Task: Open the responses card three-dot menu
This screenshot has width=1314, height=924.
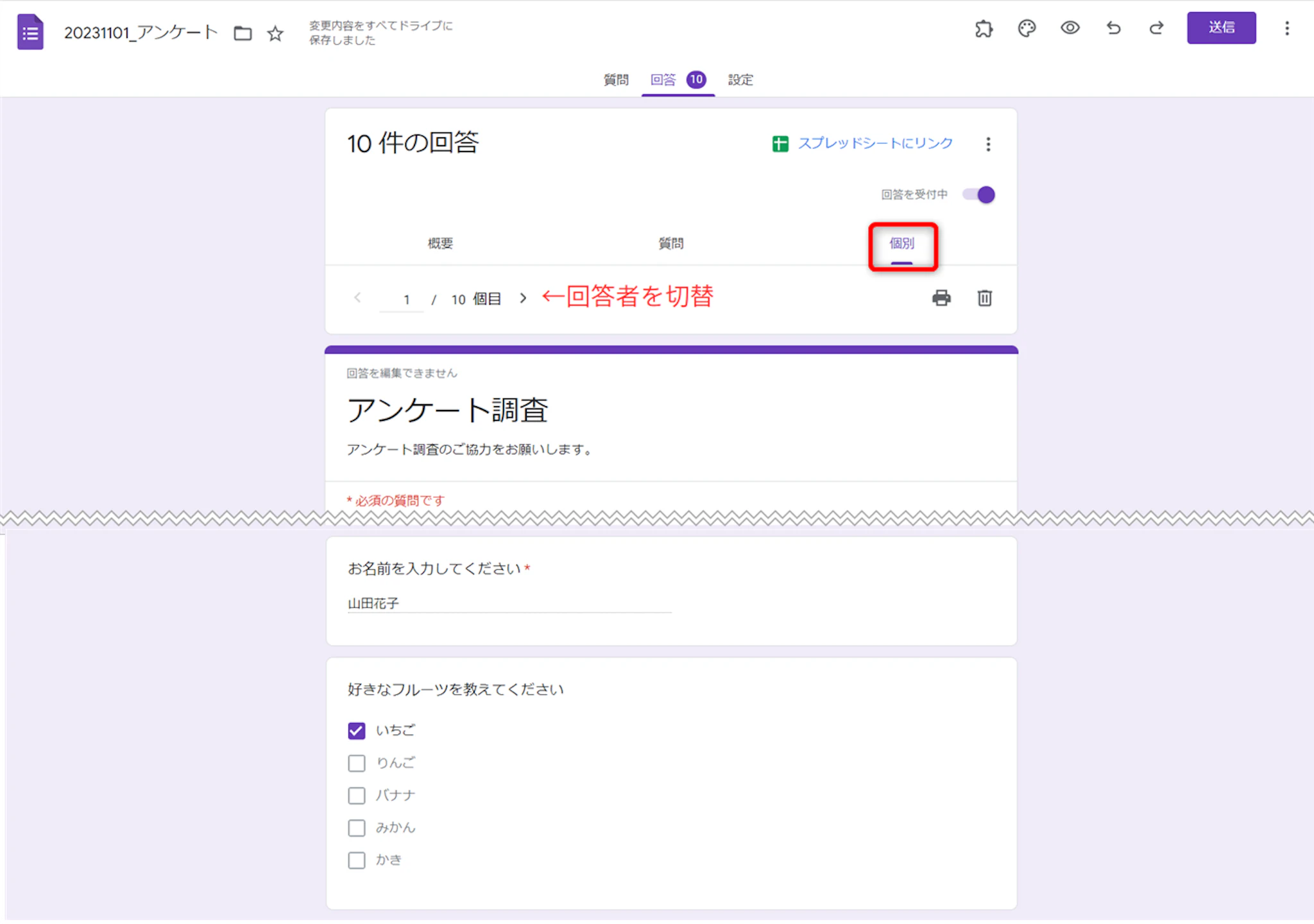Action: (988, 144)
